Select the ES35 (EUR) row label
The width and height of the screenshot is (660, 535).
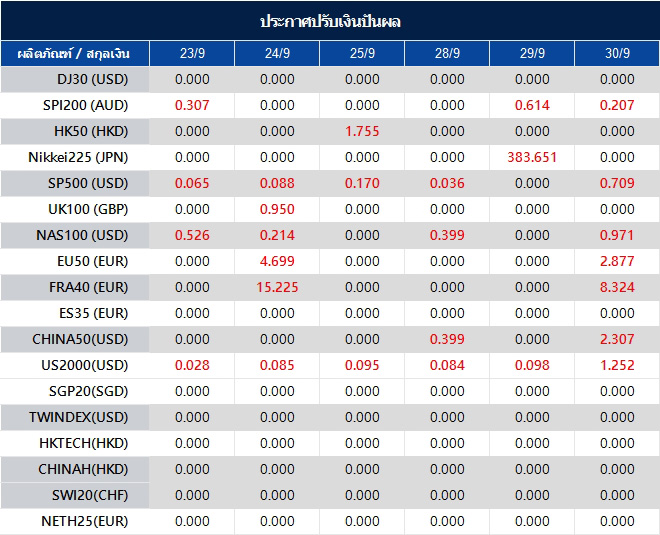[93, 314]
